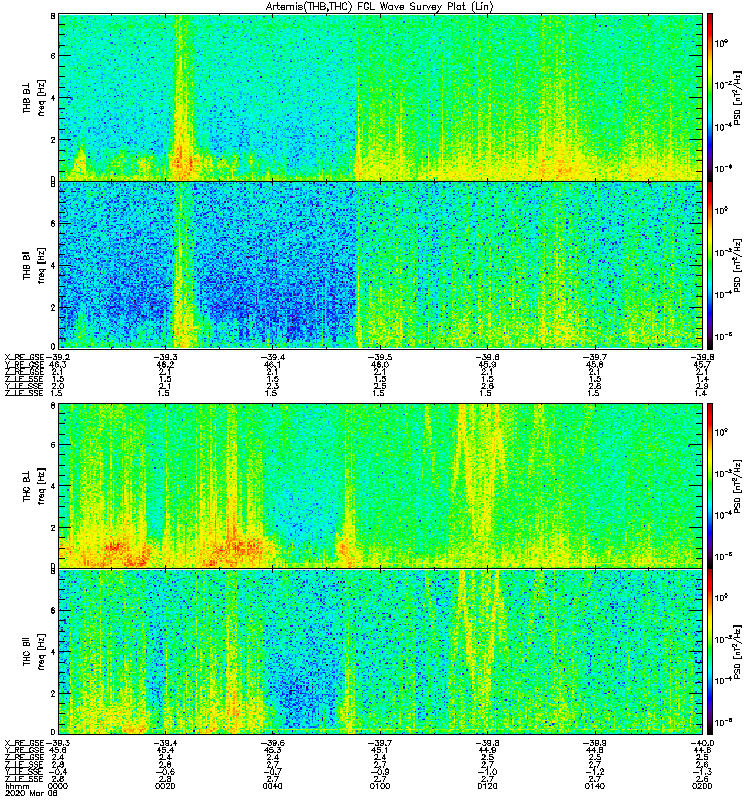Click the -1.3 Y_LE_SSE value
Image resolution: width=750 pixels, height=800 pixels.
click(702, 772)
